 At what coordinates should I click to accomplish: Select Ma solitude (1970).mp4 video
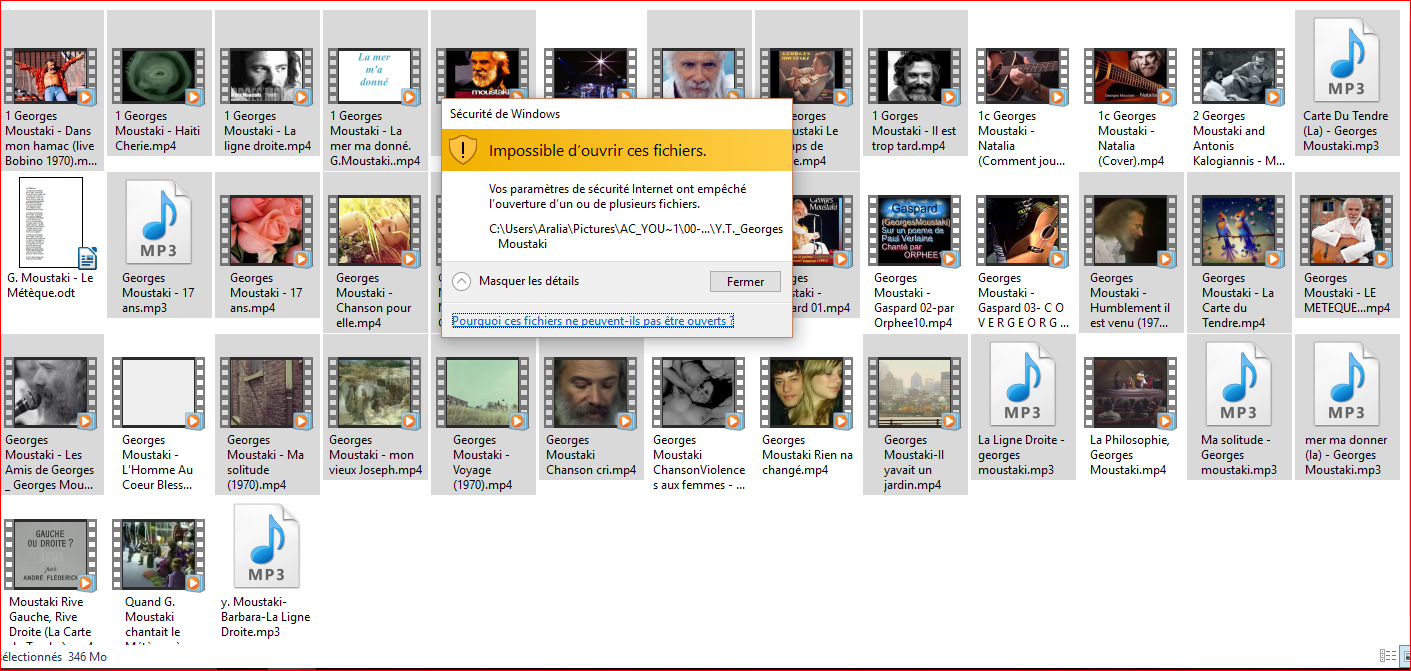(x=267, y=393)
